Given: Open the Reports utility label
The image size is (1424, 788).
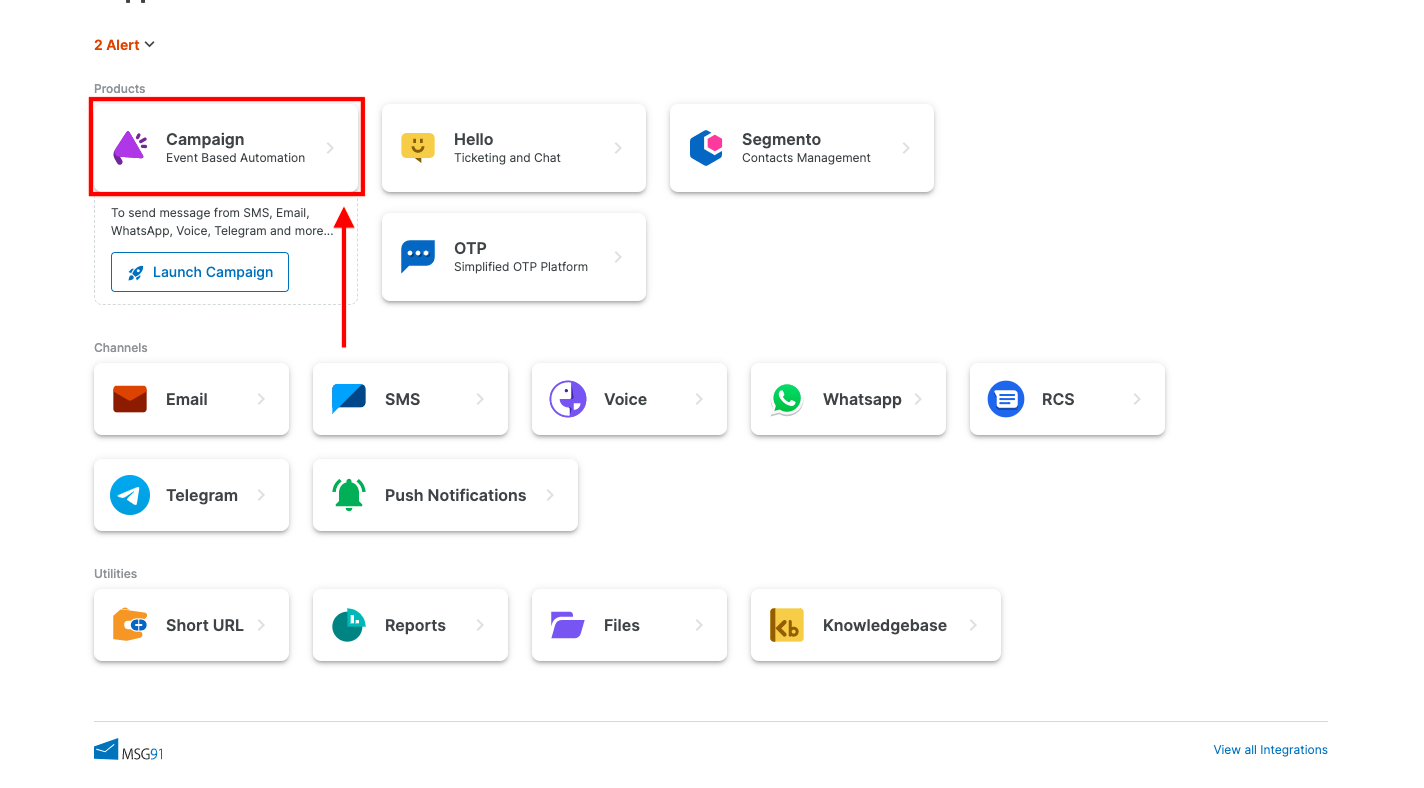Looking at the screenshot, I should pos(415,625).
